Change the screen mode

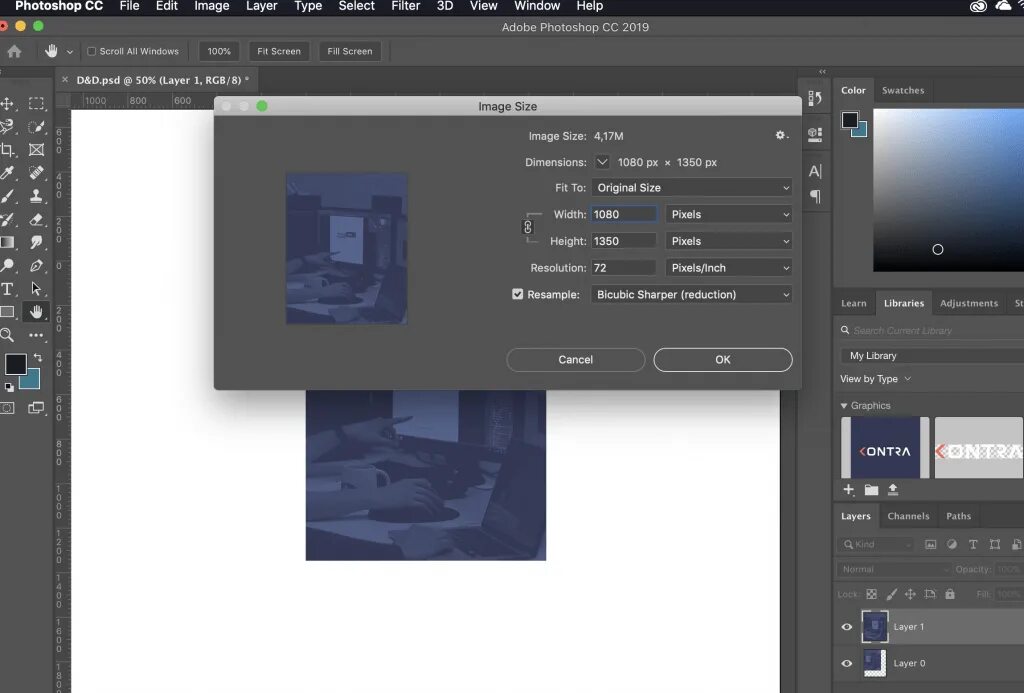click(x=36, y=408)
